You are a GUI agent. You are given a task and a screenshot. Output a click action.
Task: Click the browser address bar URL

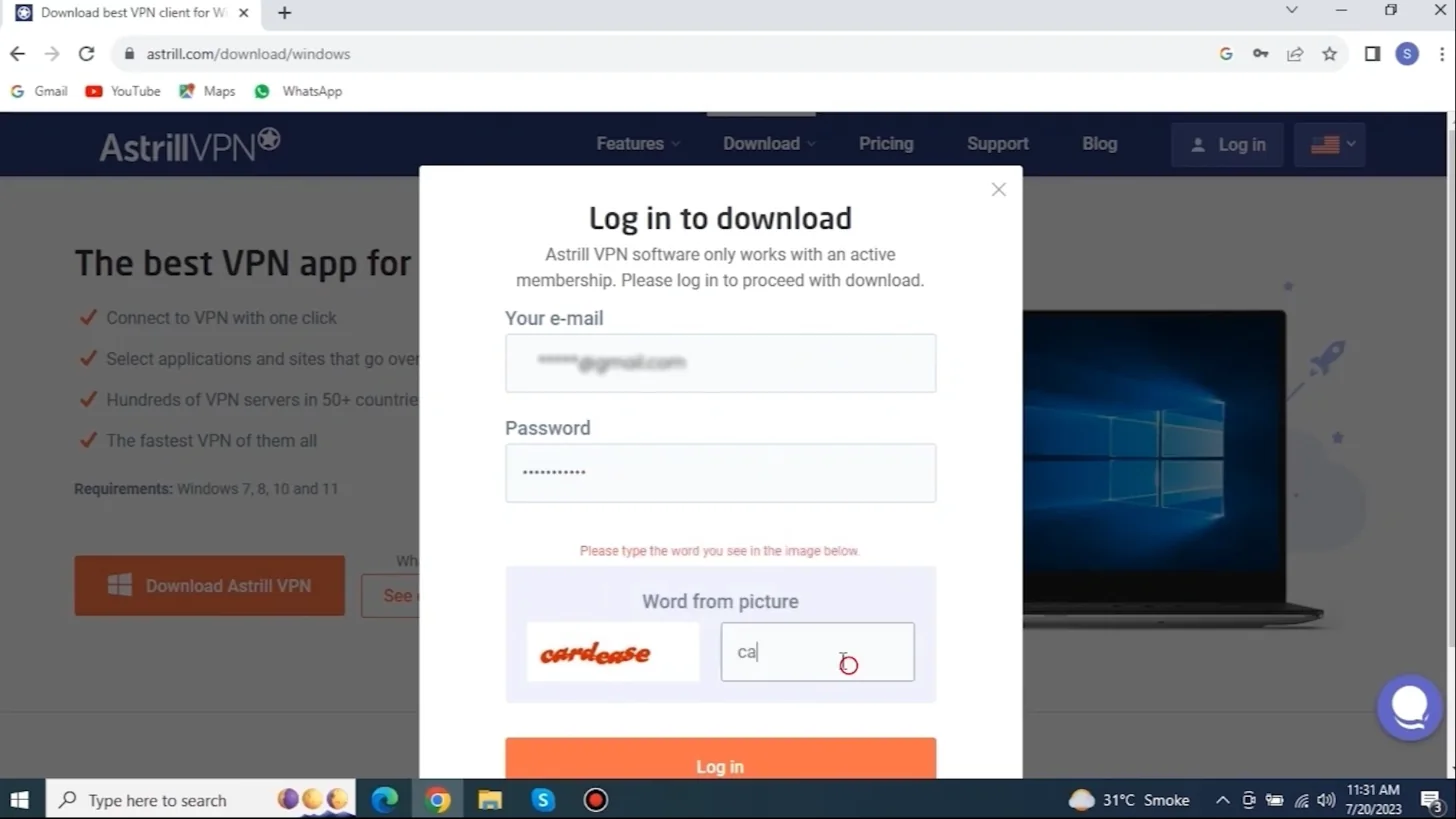[248, 54]
